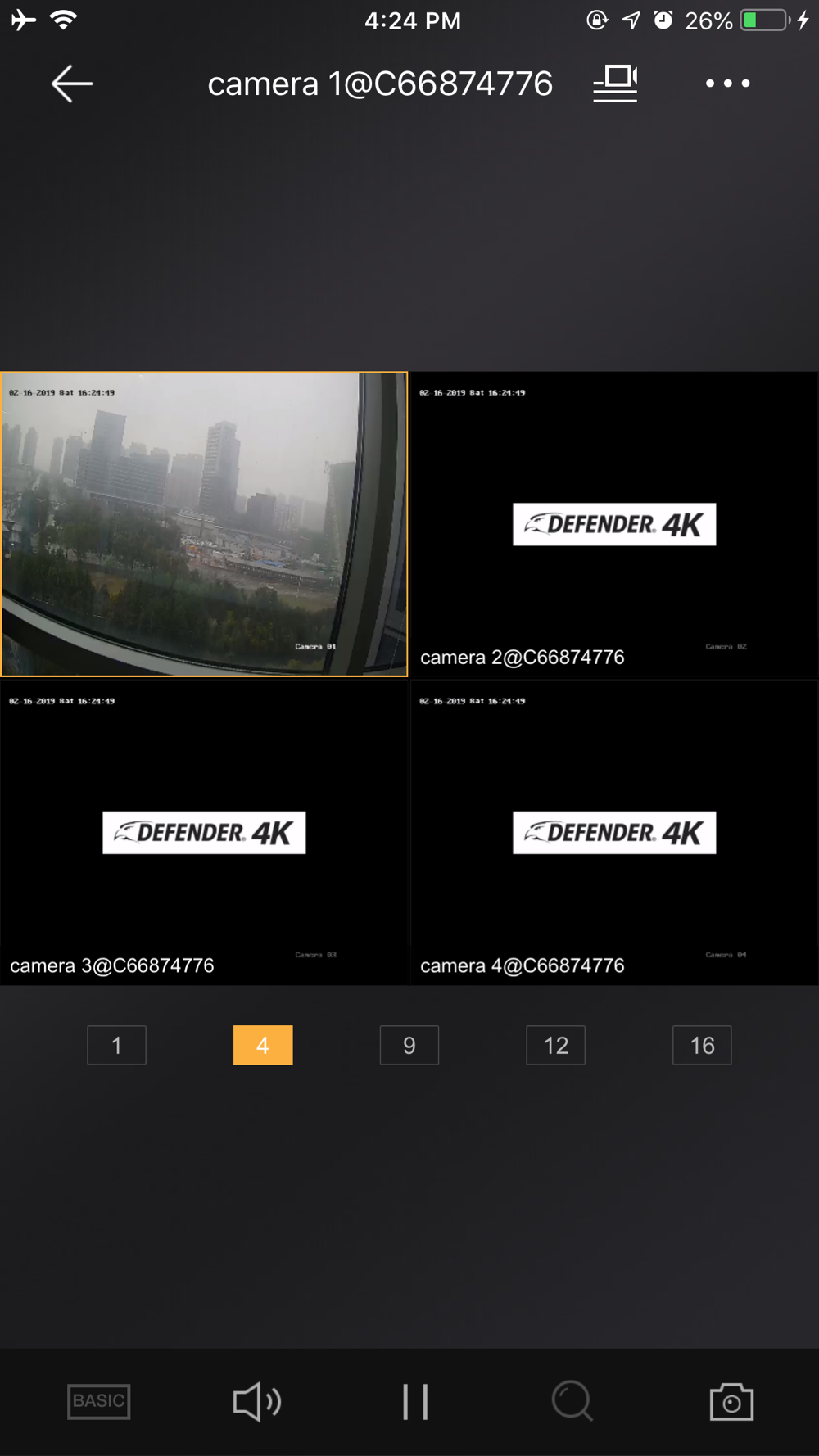819x1456 pixels.
Task: Tap the Wi-Fi status icon
Action: click(x=63, y=20)
